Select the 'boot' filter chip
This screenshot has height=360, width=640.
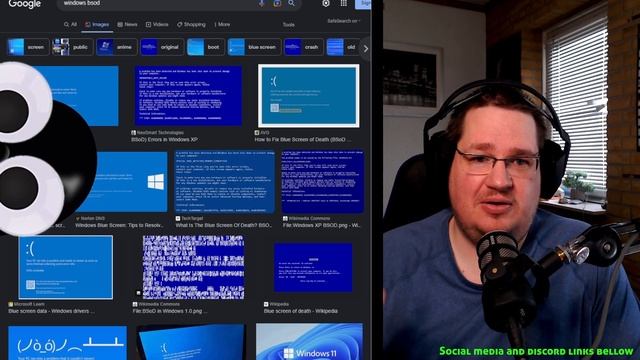coord(206,47)
